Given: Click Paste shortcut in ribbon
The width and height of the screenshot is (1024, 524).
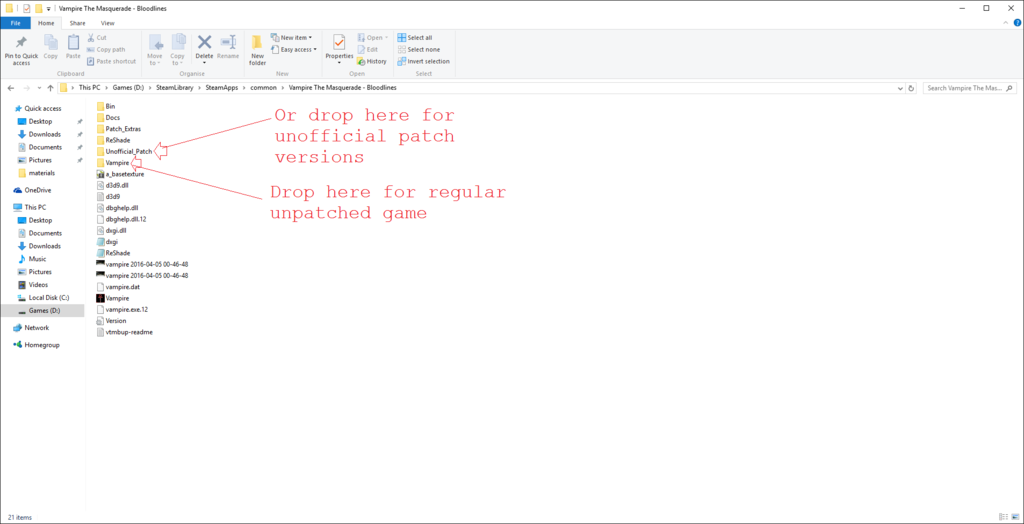Looking at the screenshot, I should point(111,61).
